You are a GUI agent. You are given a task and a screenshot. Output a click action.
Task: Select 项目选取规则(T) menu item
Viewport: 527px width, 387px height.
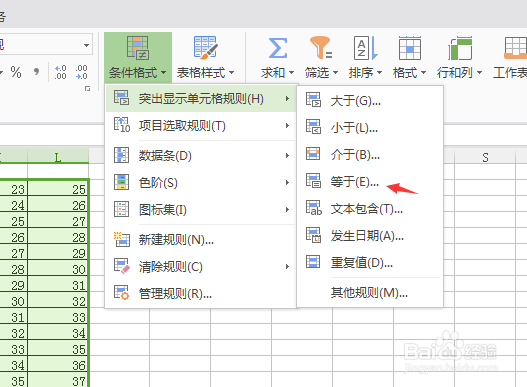click(201, 126)
